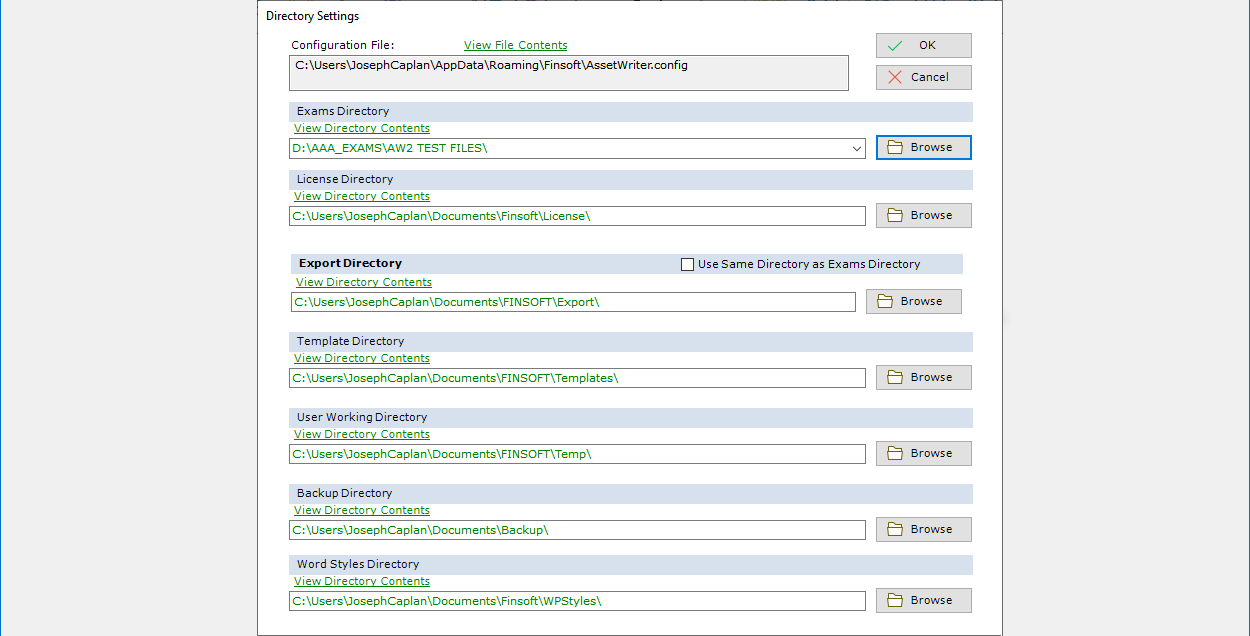Browse for the User Working Directory folder
The image size is (1250, 636).
coord(923,454)
